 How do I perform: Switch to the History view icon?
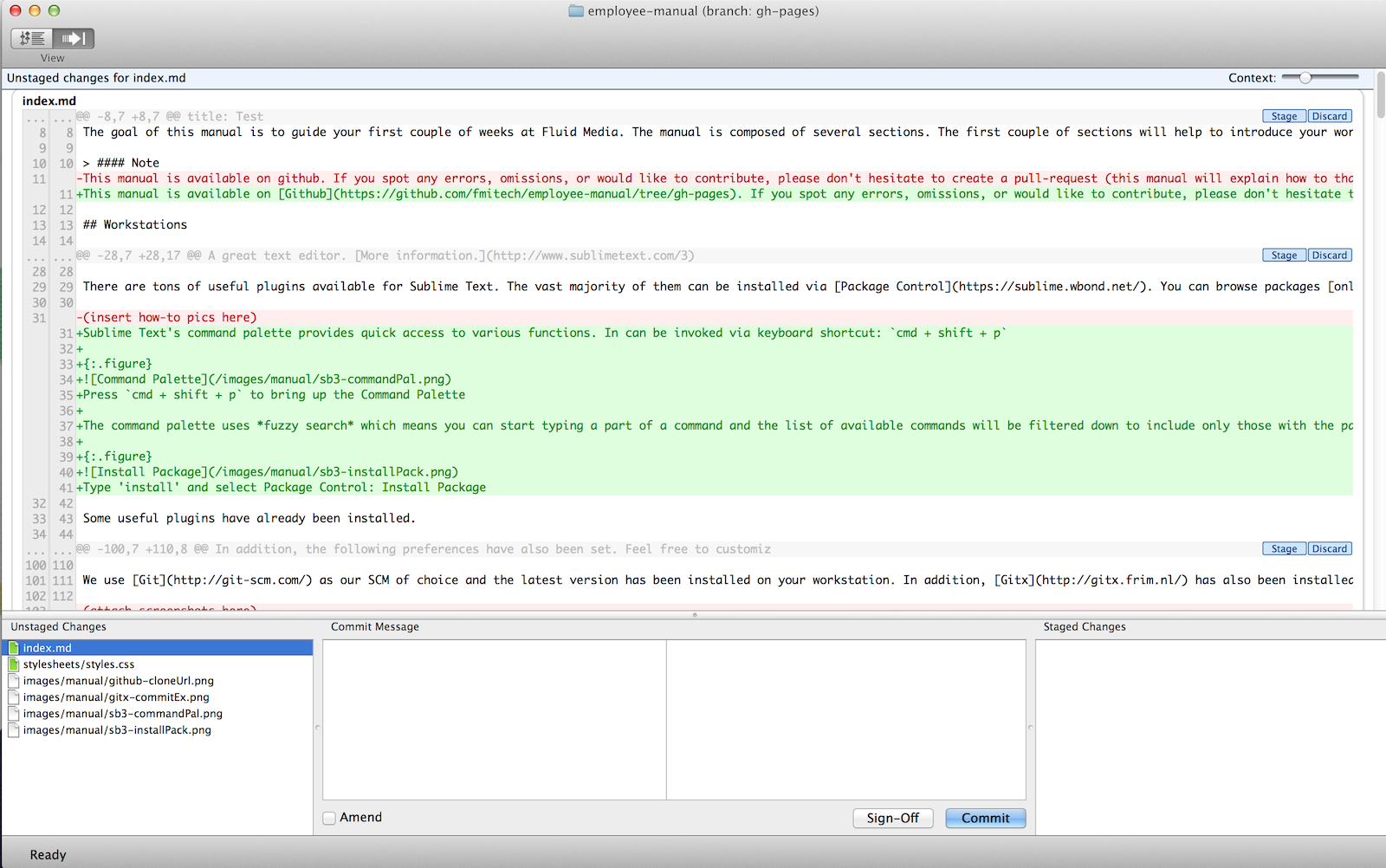pos(32,38)
